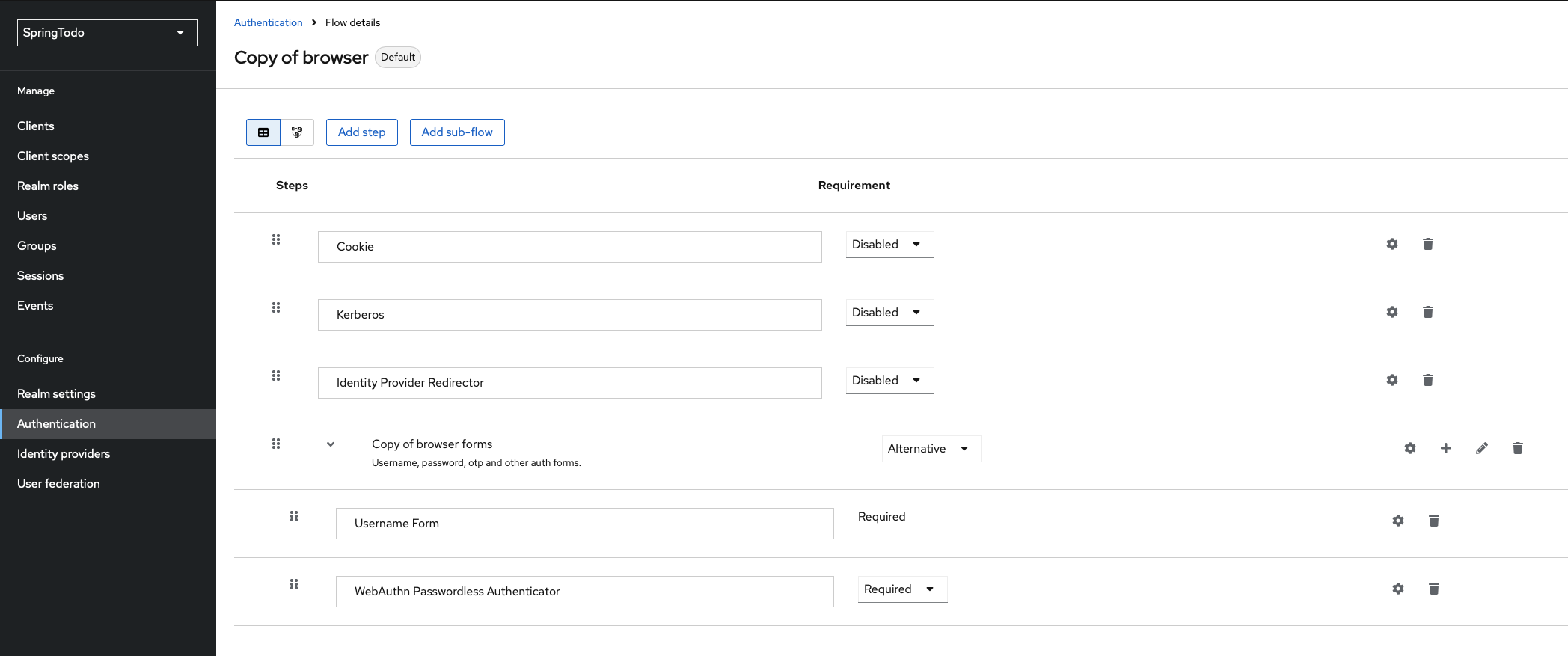Image resolution: width=1568 pixels, height=656 pixels.
Task: Delete the Cookie step with trash icon
Action: (x=1428, y=244)
